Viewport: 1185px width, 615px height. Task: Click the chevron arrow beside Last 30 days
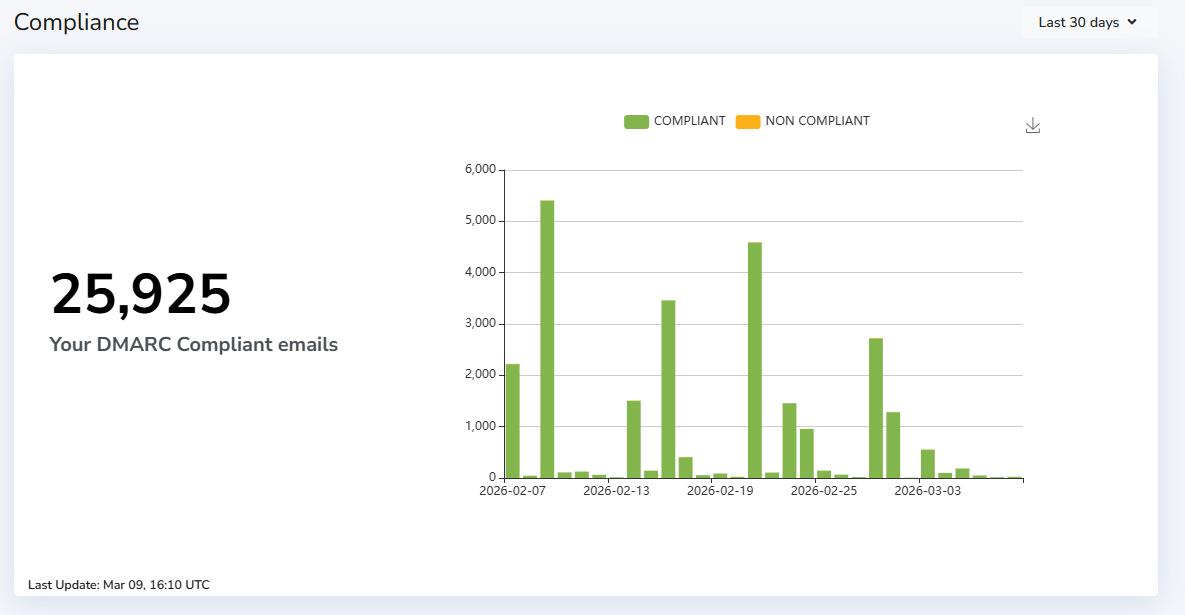[x=1132, y=22]
